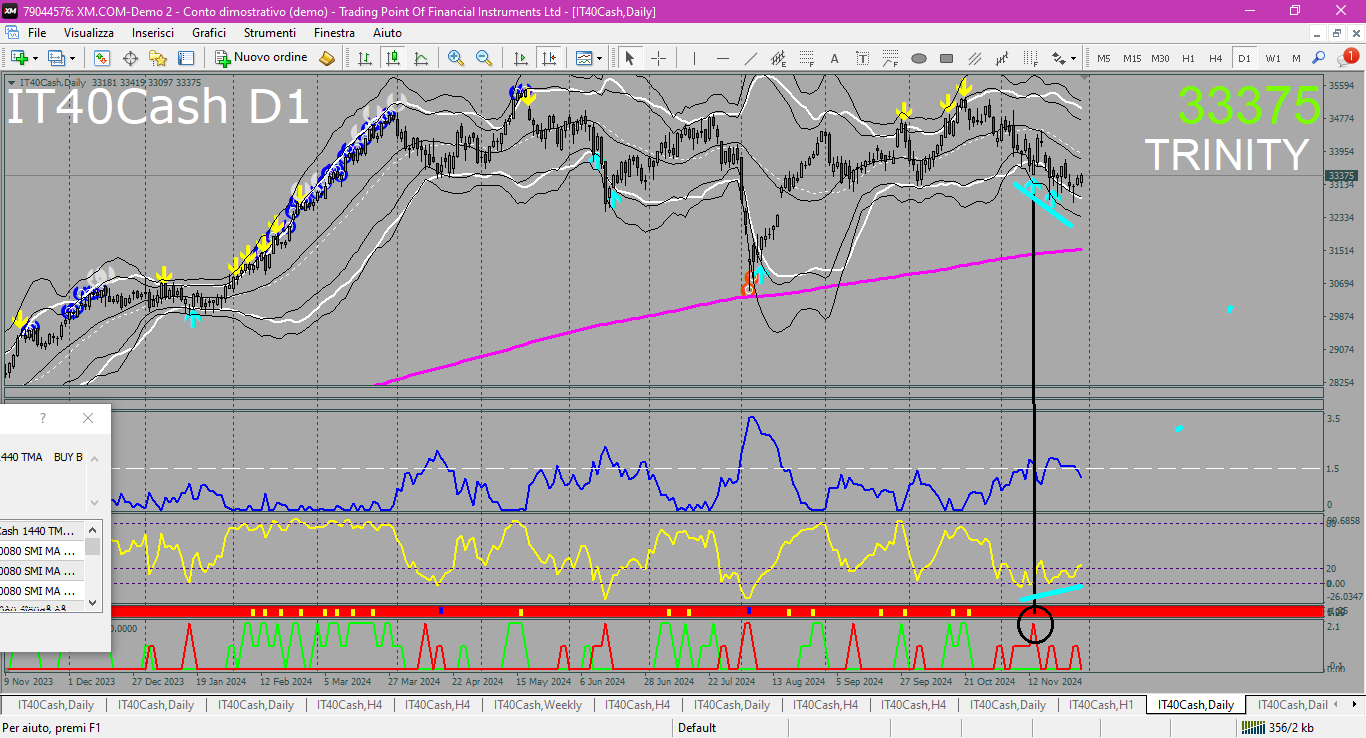1366x738 pixels.
Task: Select the Rectangle drawing tool
Action: tap(946, 58)
